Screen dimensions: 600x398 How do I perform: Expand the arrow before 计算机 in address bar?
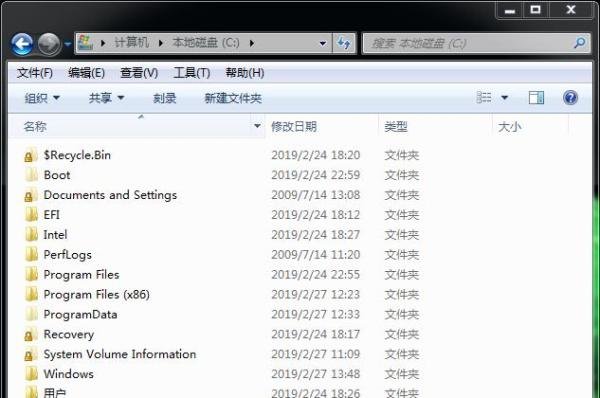coord(103,43)
